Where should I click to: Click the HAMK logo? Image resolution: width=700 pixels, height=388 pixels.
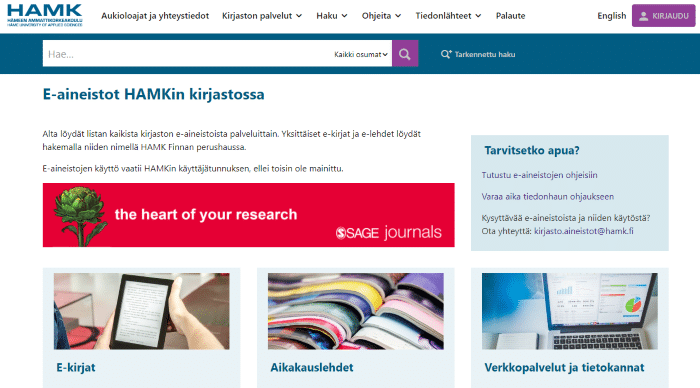45,16
